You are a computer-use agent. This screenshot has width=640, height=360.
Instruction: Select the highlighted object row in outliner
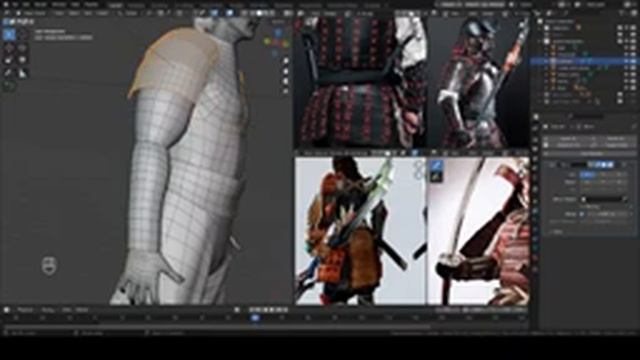pos(584,61)
